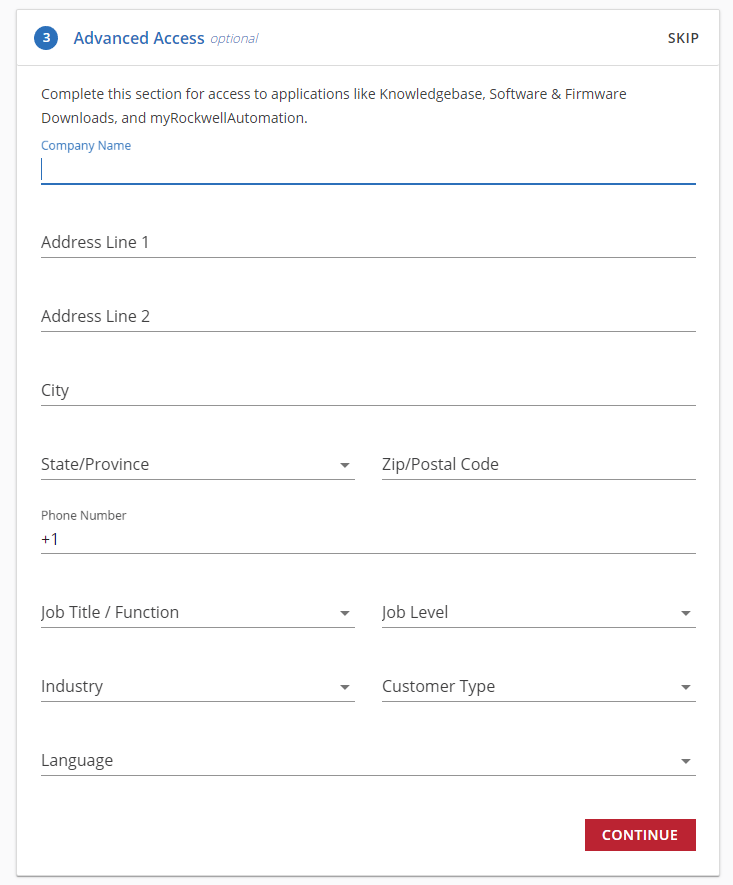Viewport: 733px width, 885px height.
Task: Click the Job Level dropdown arrow icon
Action: 686,613
